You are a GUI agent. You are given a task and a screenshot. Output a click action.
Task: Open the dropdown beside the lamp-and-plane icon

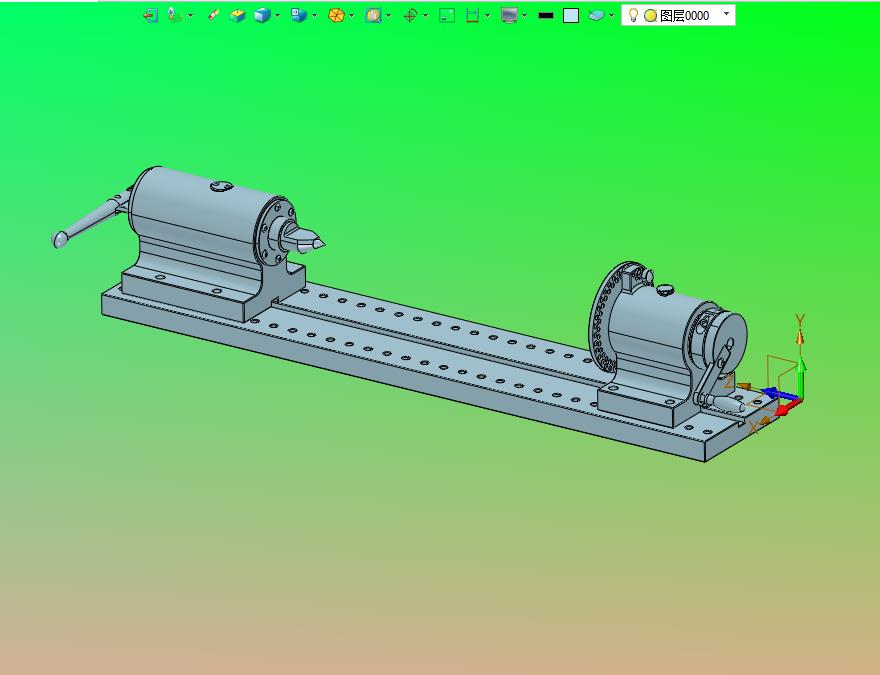click(191, 16)
